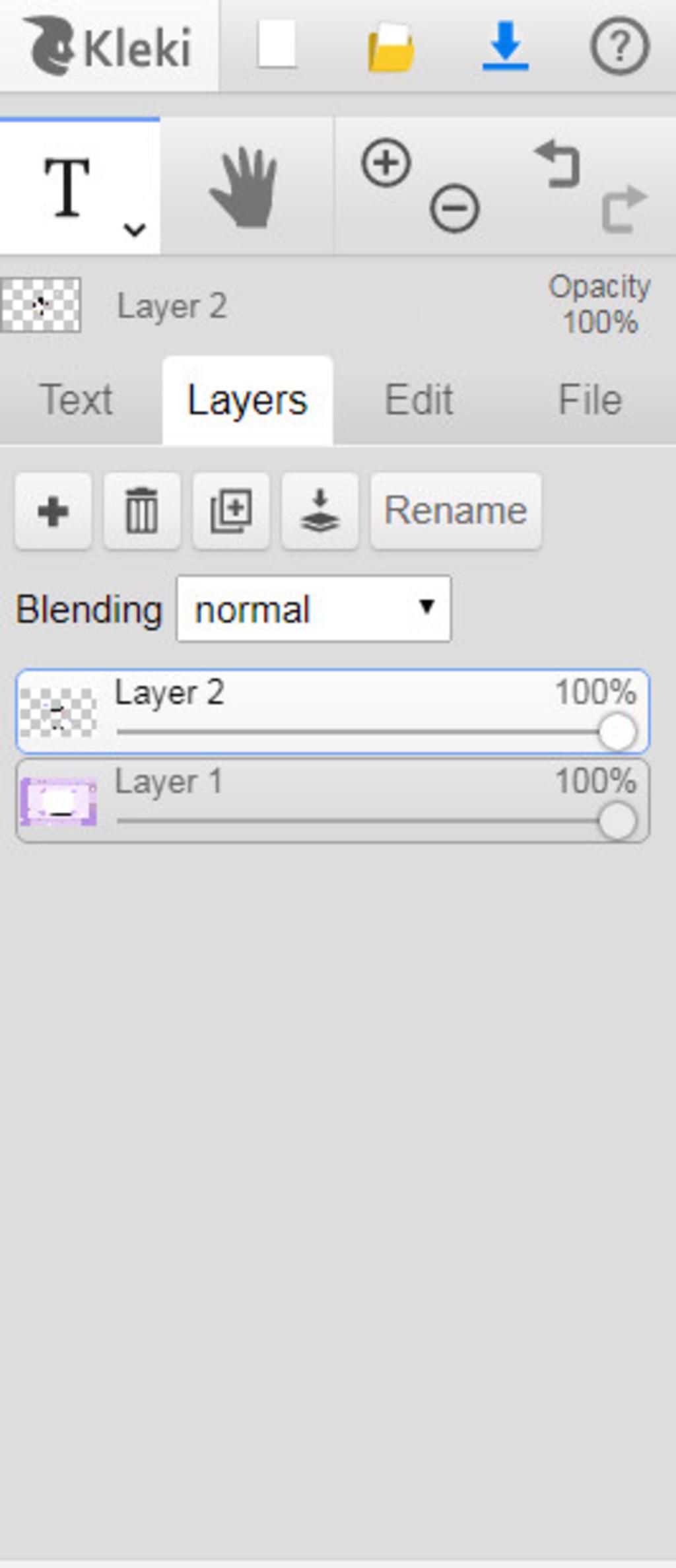Viewport: 676px width, 1568px height.
Task: Download the image with the blue arrow
Action: tap(505, 46)
